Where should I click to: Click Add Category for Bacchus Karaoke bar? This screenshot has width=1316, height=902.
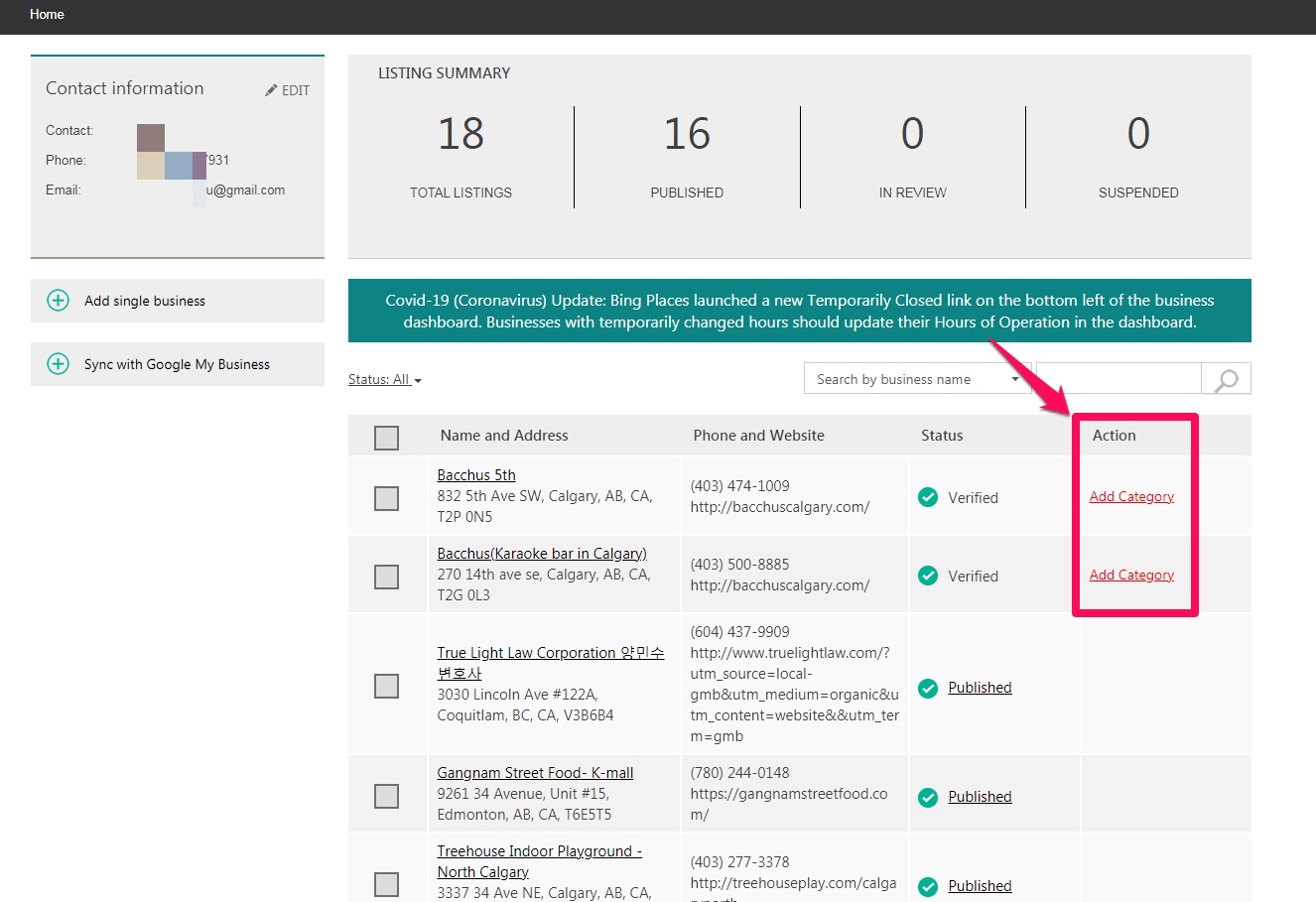point(1131,575)
